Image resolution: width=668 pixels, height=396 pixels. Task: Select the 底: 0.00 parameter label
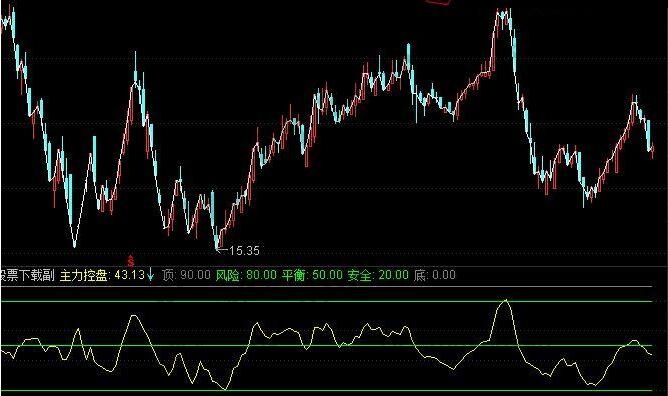click(x=434, y=275)
